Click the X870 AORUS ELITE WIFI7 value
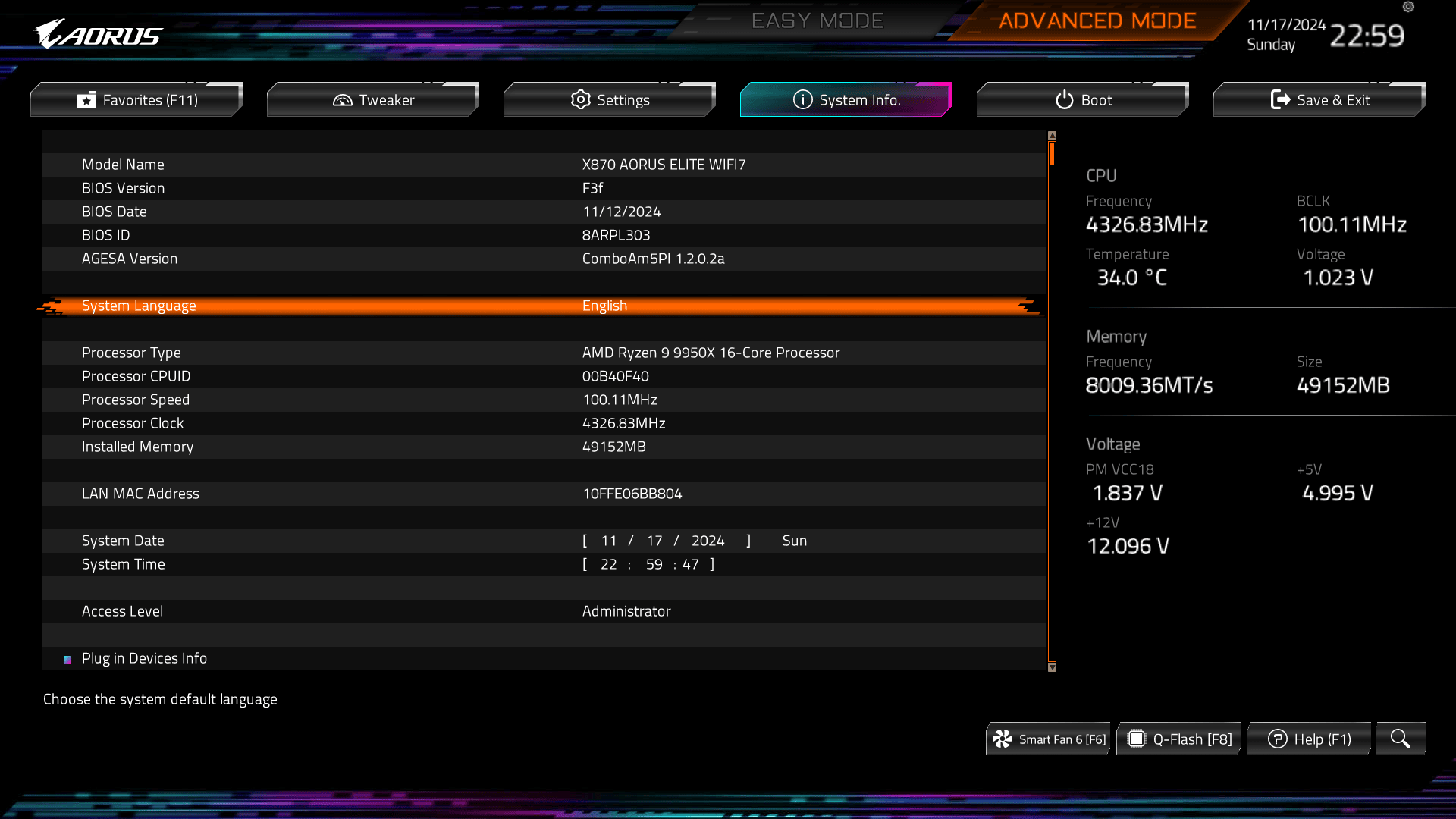The height and width of the screenshot is (819, 1456). 664,165
